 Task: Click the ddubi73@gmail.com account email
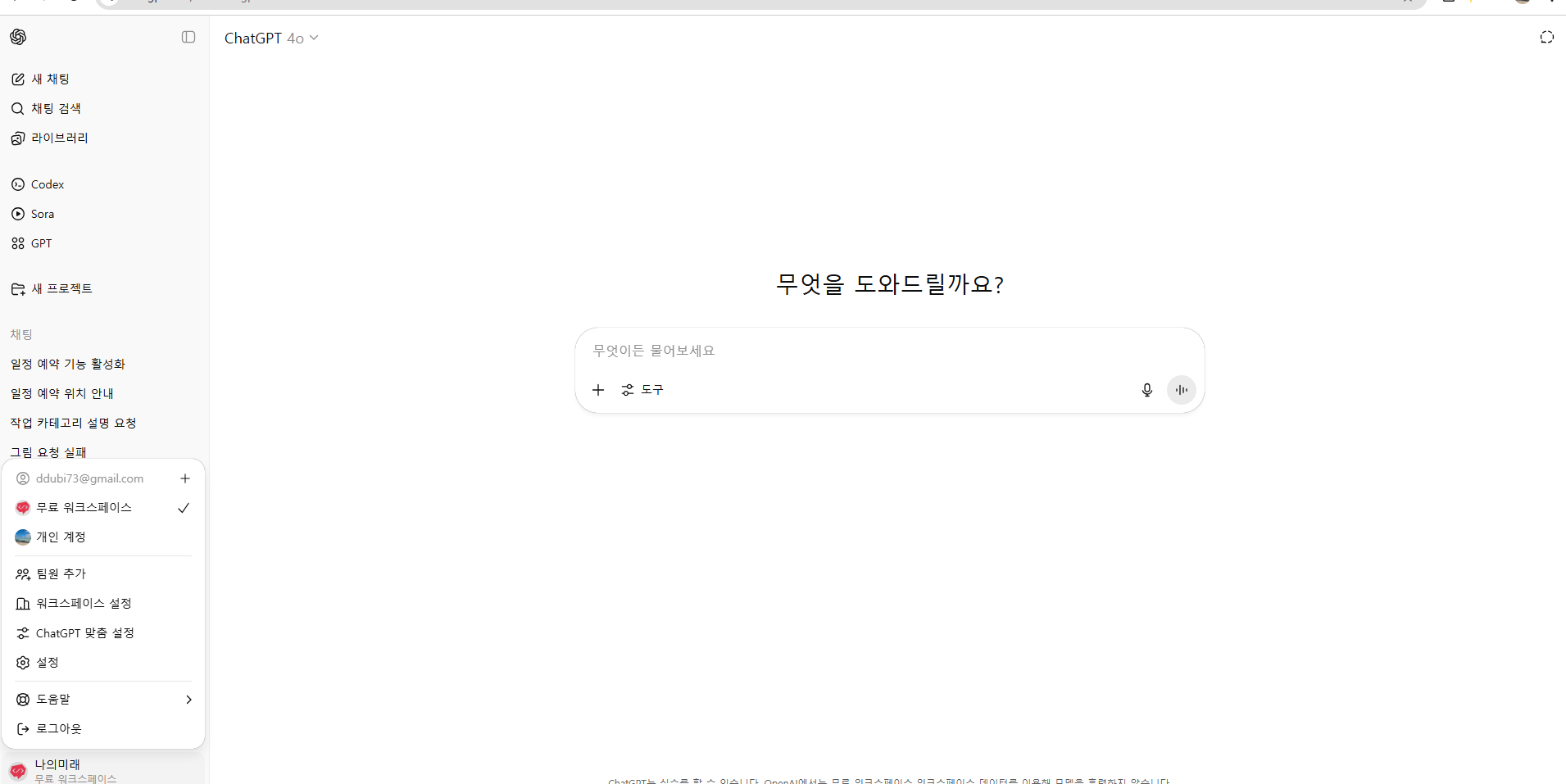(89, 478)
